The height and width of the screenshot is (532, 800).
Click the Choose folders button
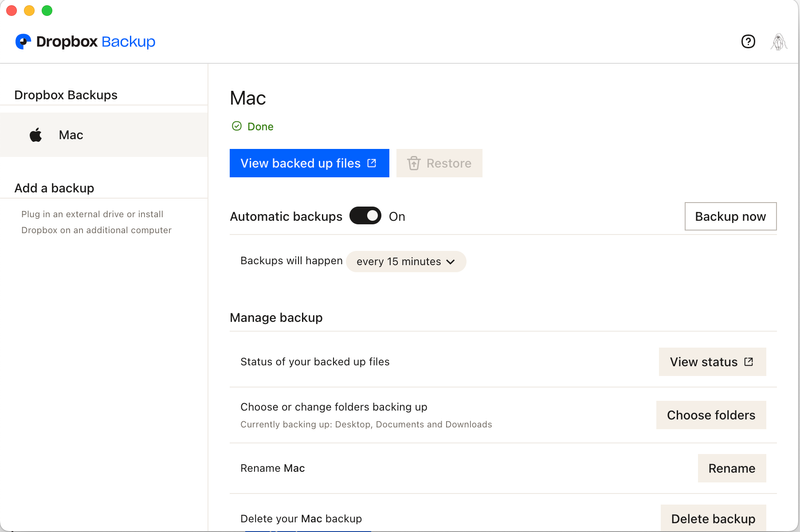[710, 415]
